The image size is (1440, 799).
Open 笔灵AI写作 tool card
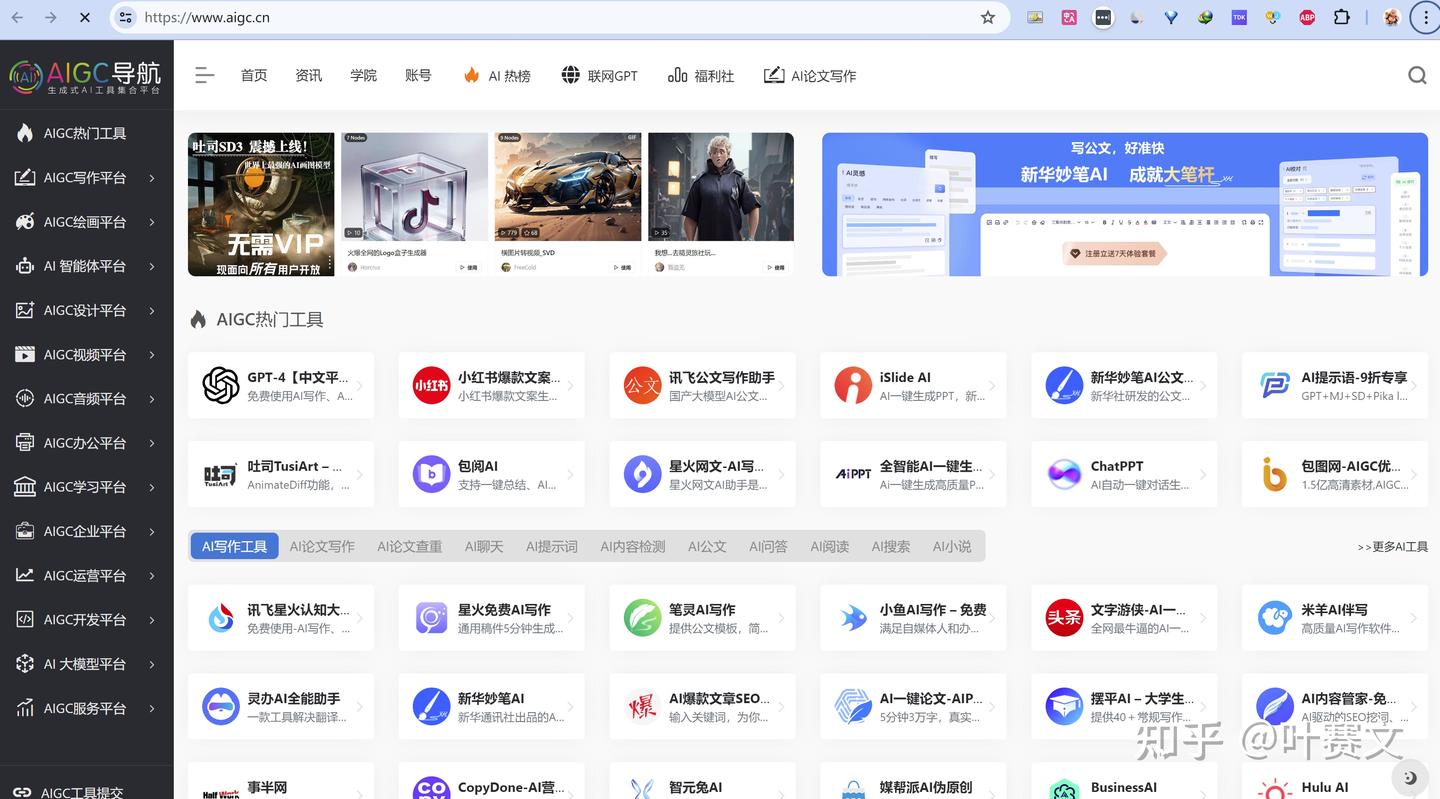coord(702,618)
